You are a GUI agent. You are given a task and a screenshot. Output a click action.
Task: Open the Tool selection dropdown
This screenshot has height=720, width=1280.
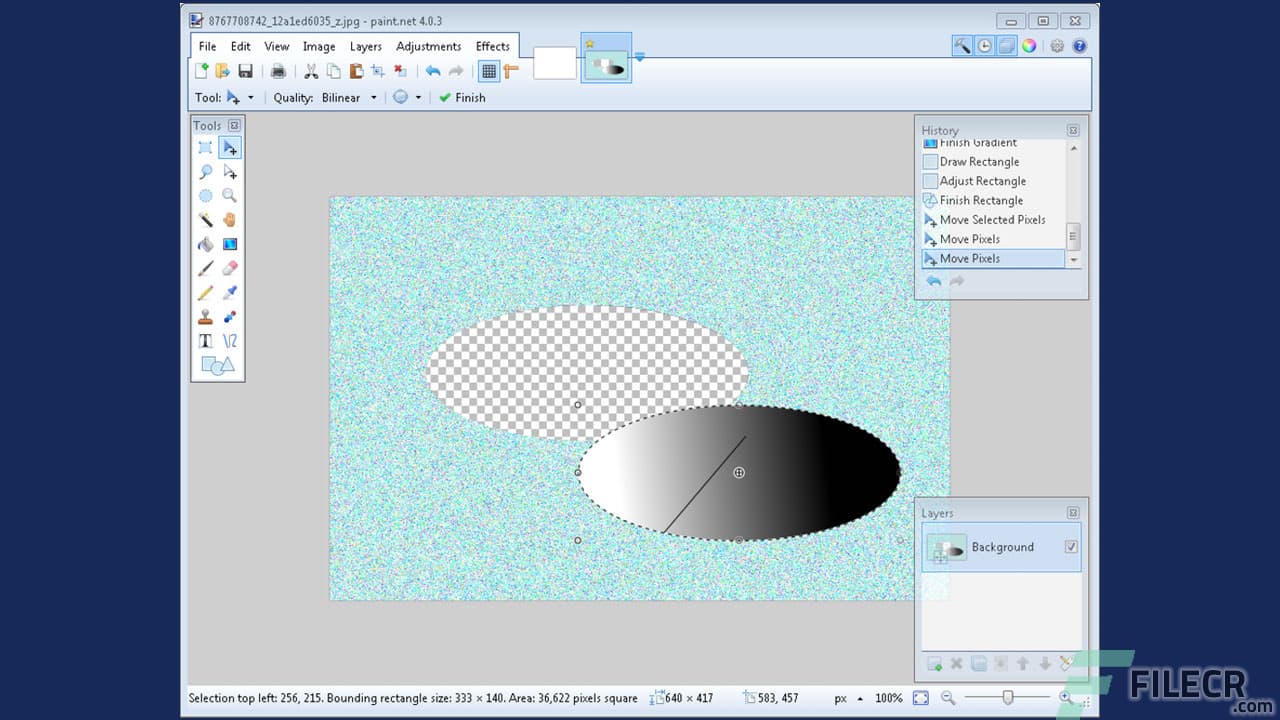252,97
